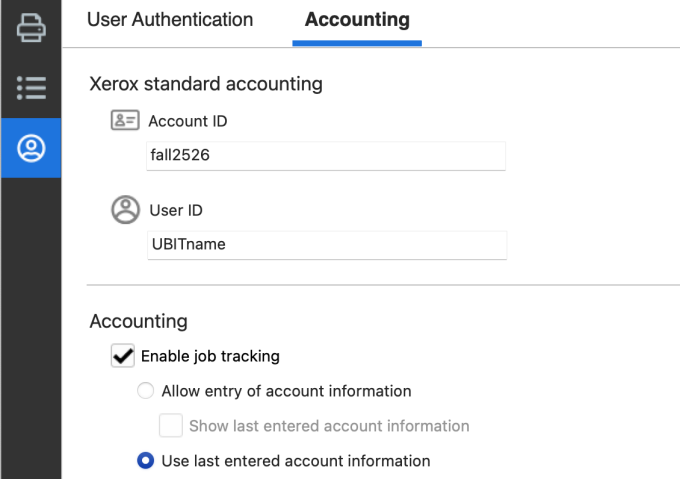Focus the User ID field containing UBITname
680x479 pixels.
326,245
